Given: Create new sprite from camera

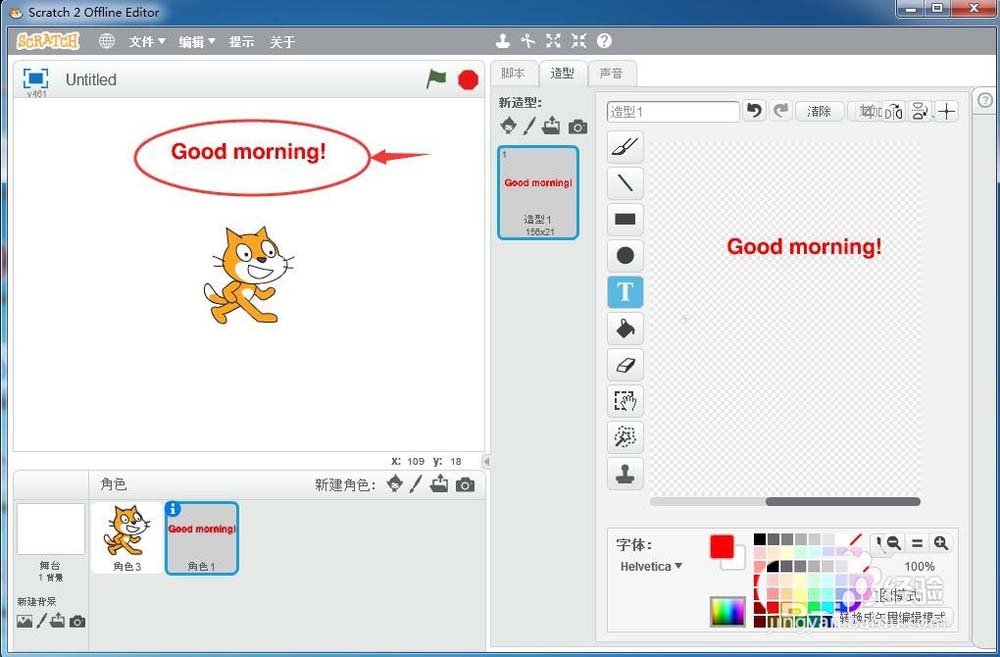Looking at the screenshot, I should [x=465, y=485].
